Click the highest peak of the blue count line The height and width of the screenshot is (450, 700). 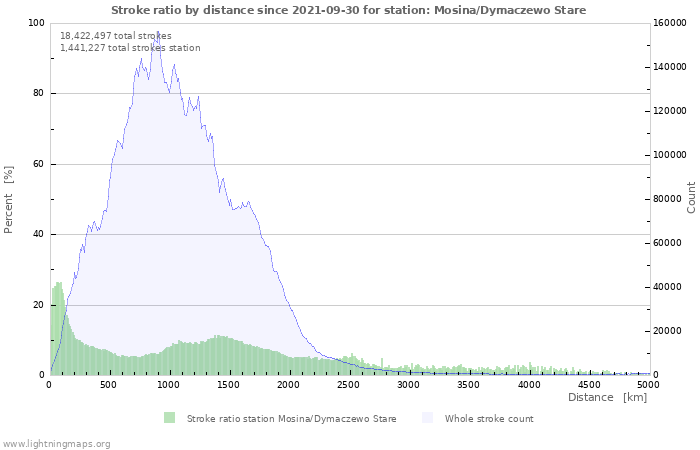click(158, 32)
